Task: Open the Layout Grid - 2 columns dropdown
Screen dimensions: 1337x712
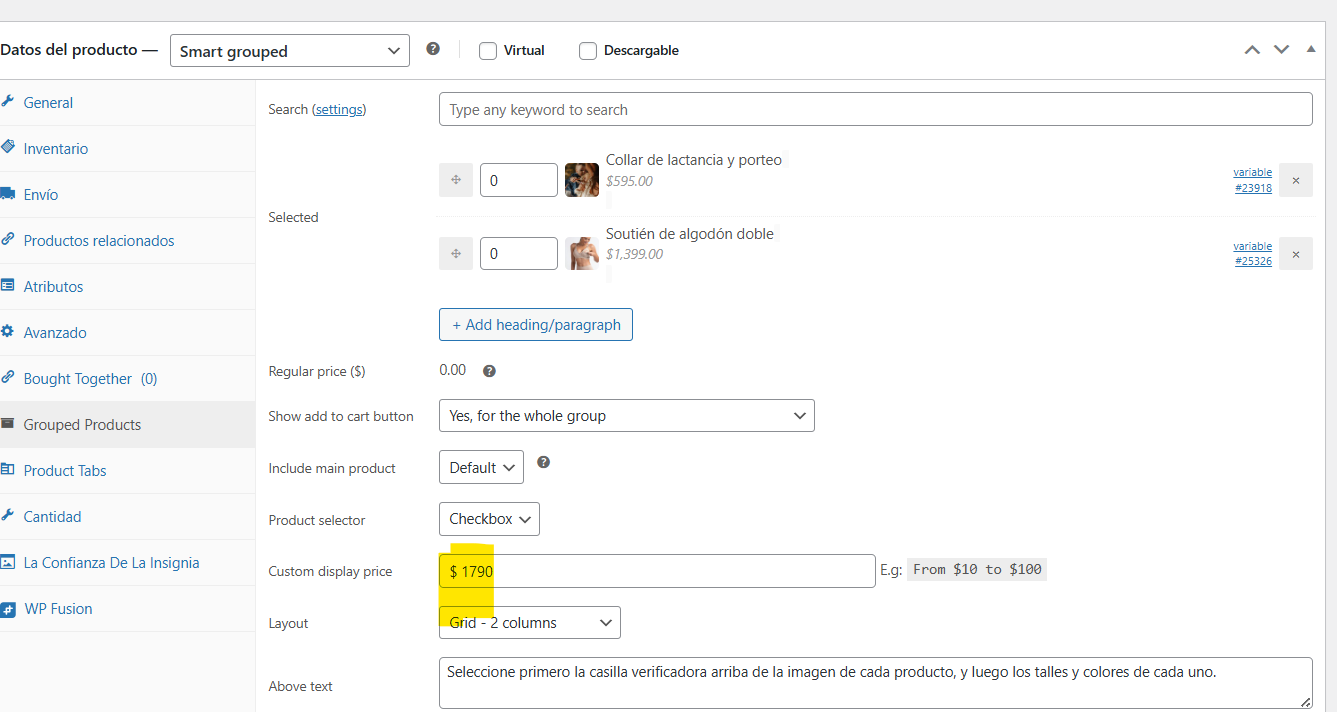Action: (x=529, y=623)
